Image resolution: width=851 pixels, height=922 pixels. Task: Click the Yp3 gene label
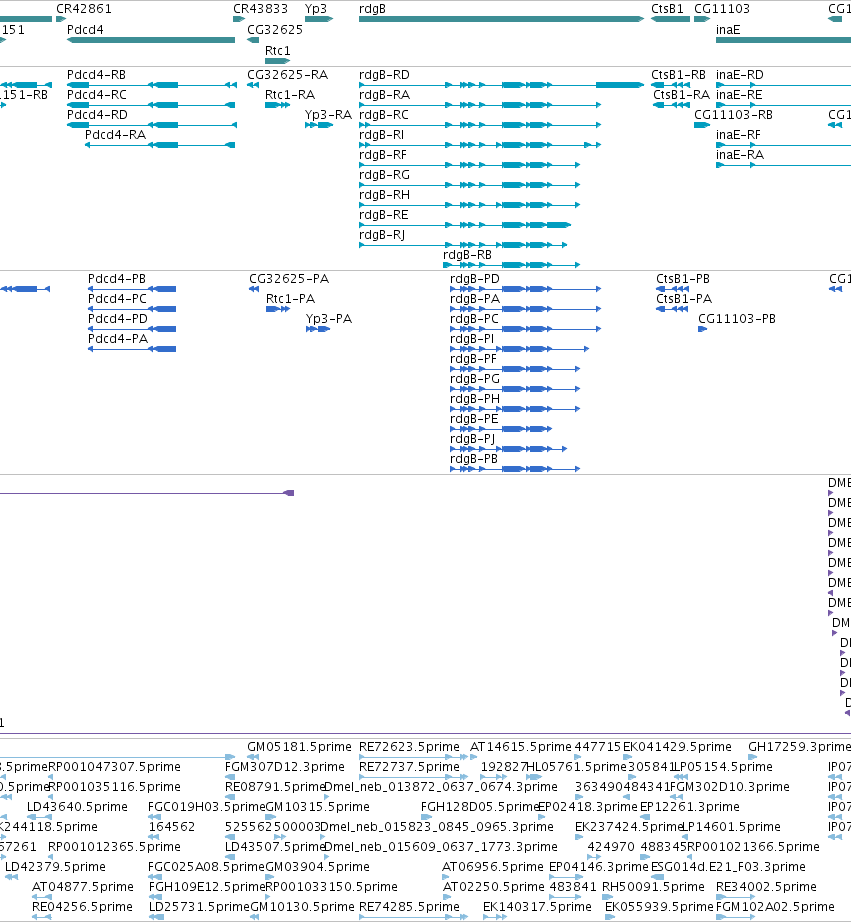316,9
